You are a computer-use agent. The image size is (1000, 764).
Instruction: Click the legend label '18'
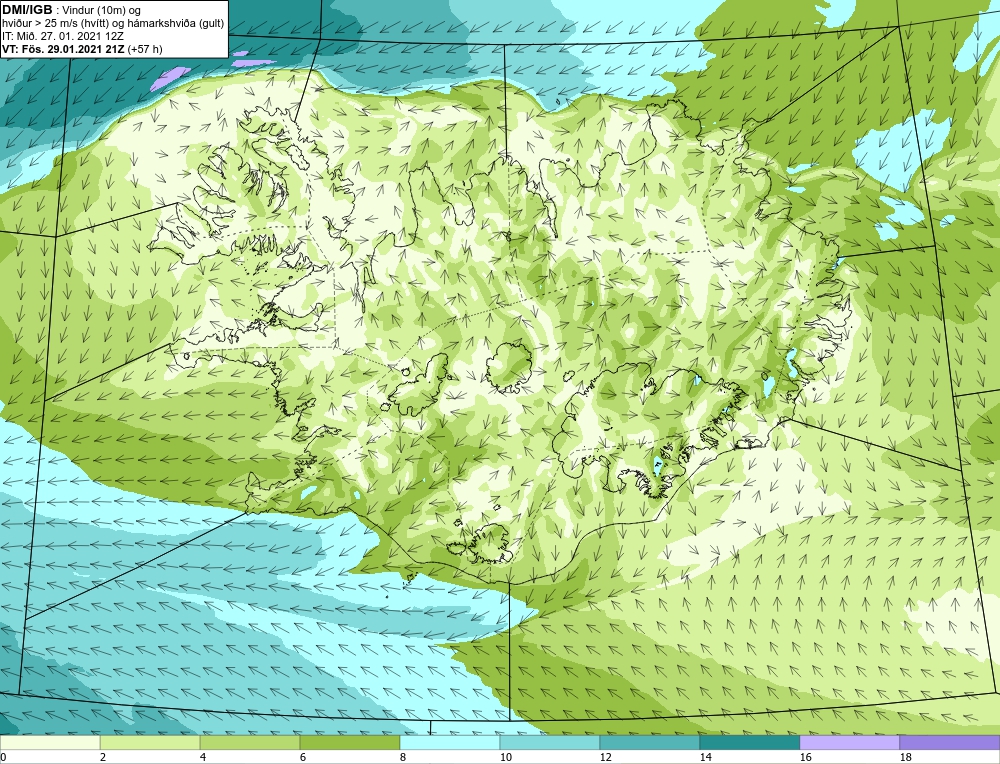coord(905,757)
